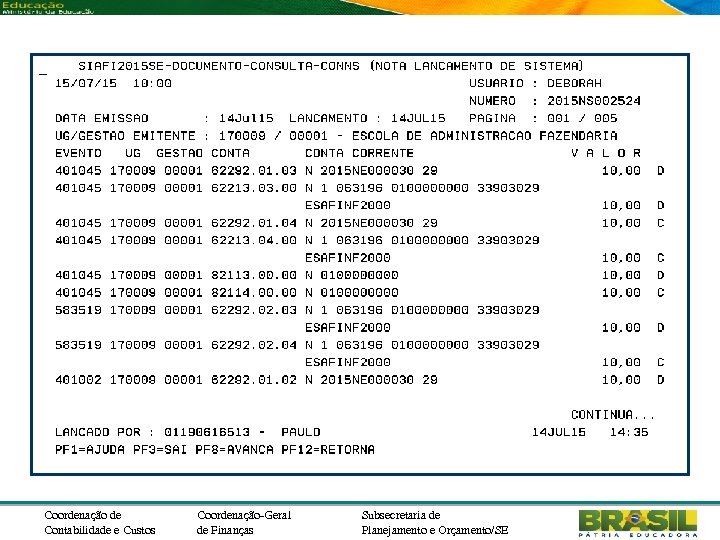Image resolution: width=720 pixels, height=540 pixels.
Task: Click the document number 2015NS002524
Action: (x=594, y=101)
